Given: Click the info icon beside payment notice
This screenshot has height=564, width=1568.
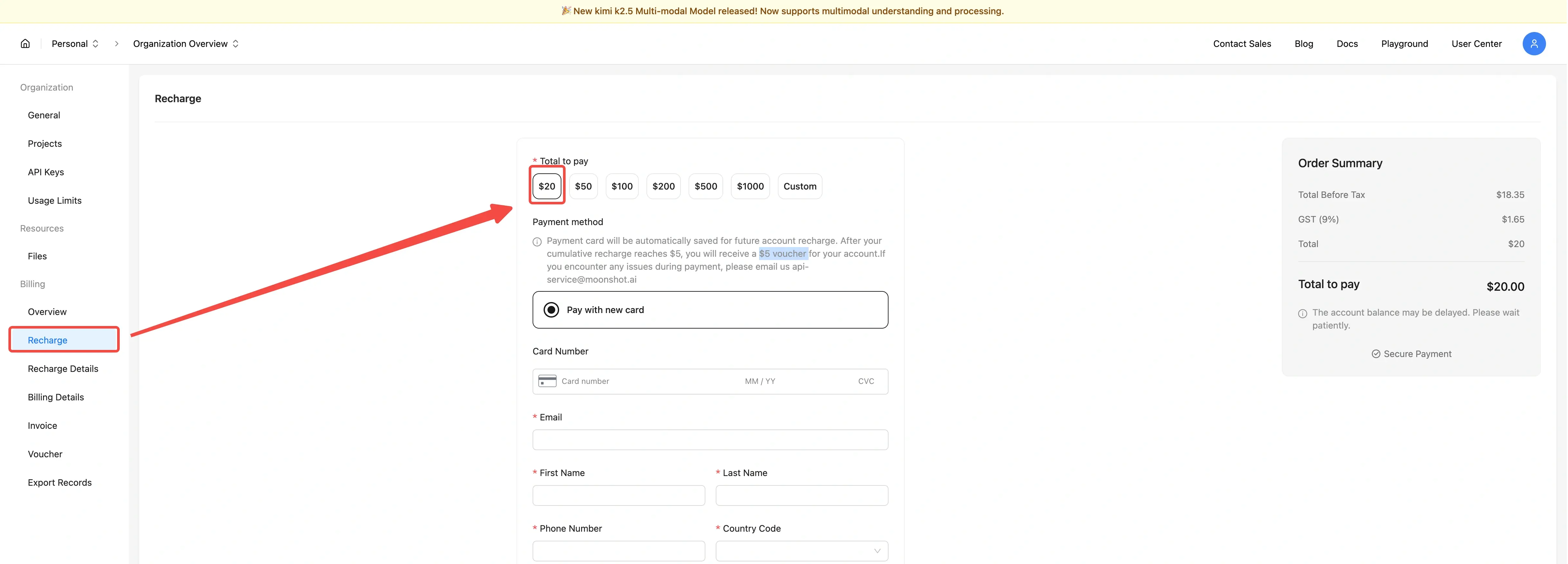Looking at the screenshot, I should point(537,242).
